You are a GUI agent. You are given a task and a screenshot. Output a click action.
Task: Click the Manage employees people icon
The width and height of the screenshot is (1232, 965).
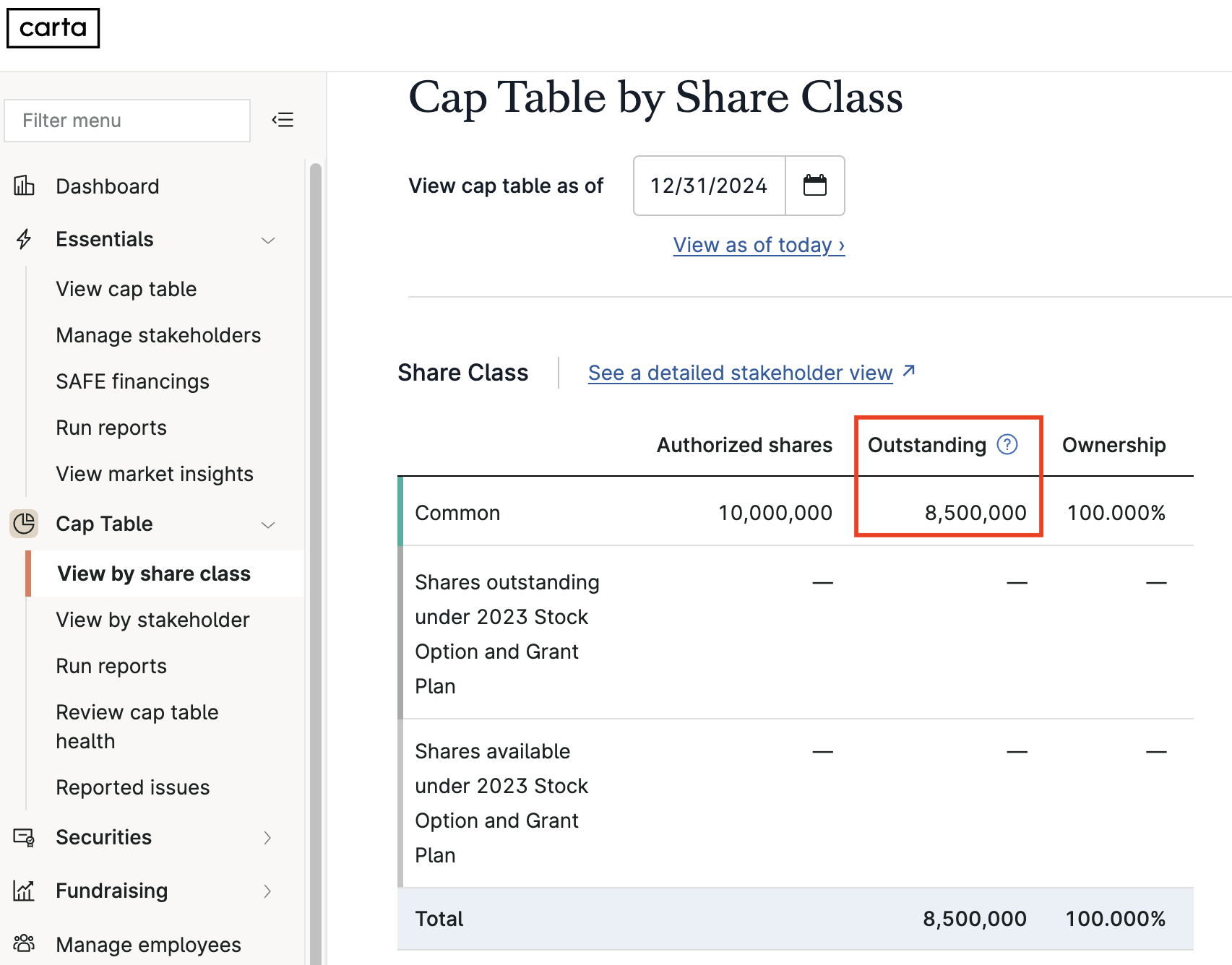point(24,943)
